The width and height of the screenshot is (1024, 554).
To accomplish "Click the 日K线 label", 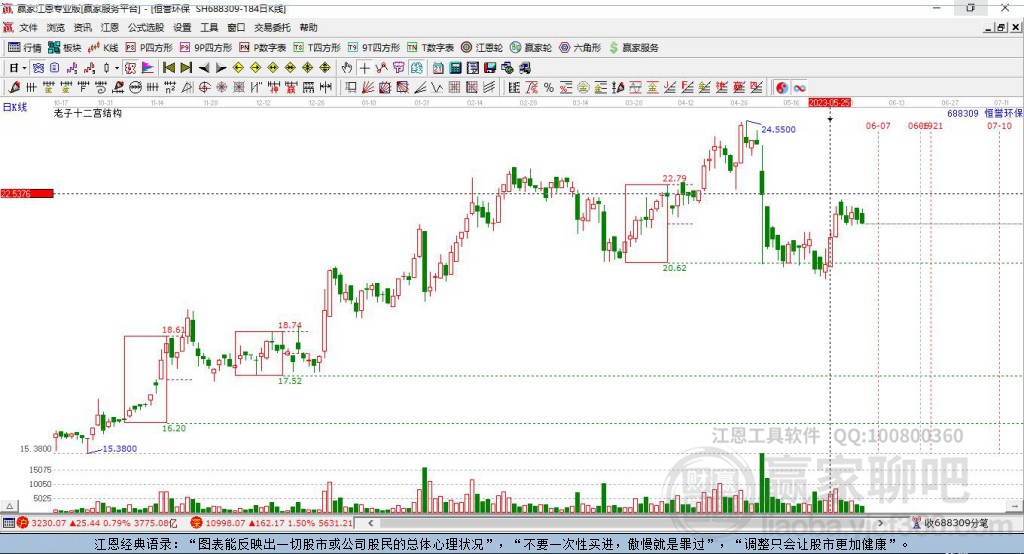I will pyautogui.click(x=15, y=107).
